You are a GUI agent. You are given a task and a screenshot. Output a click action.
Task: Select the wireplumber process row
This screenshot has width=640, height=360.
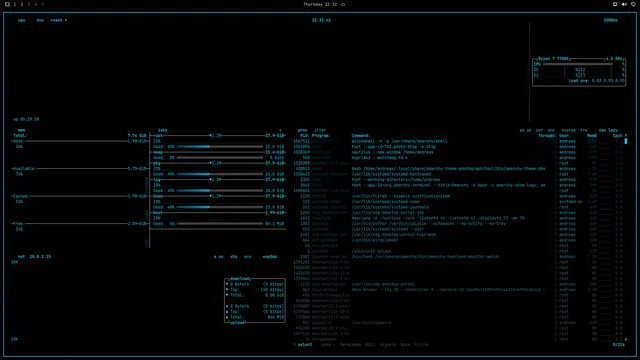(x=458, y=240)
